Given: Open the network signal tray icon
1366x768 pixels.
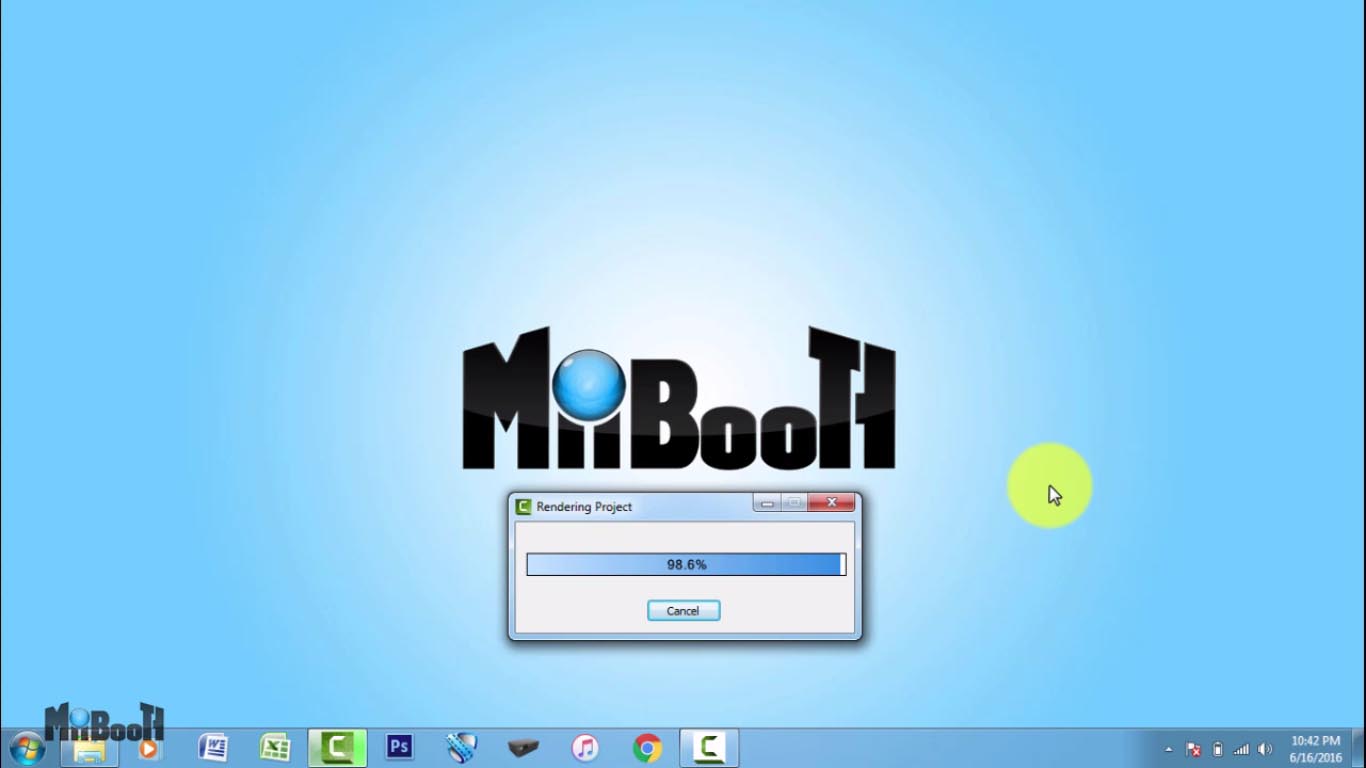Looking at the screenshot, I should pos(1241,749).
